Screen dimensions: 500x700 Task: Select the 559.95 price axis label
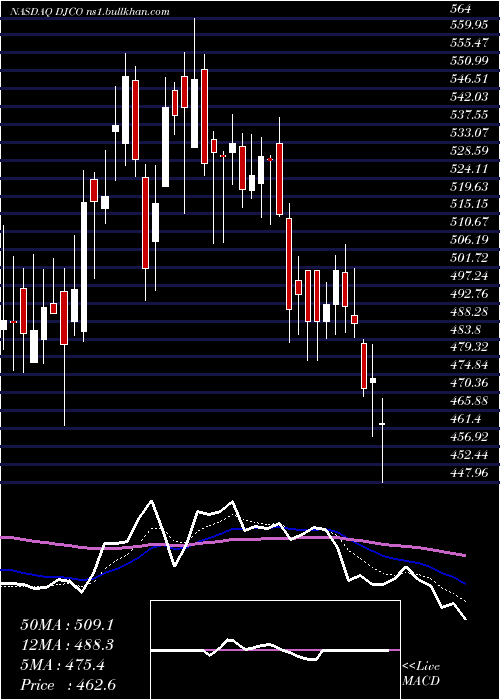[469, 25]
